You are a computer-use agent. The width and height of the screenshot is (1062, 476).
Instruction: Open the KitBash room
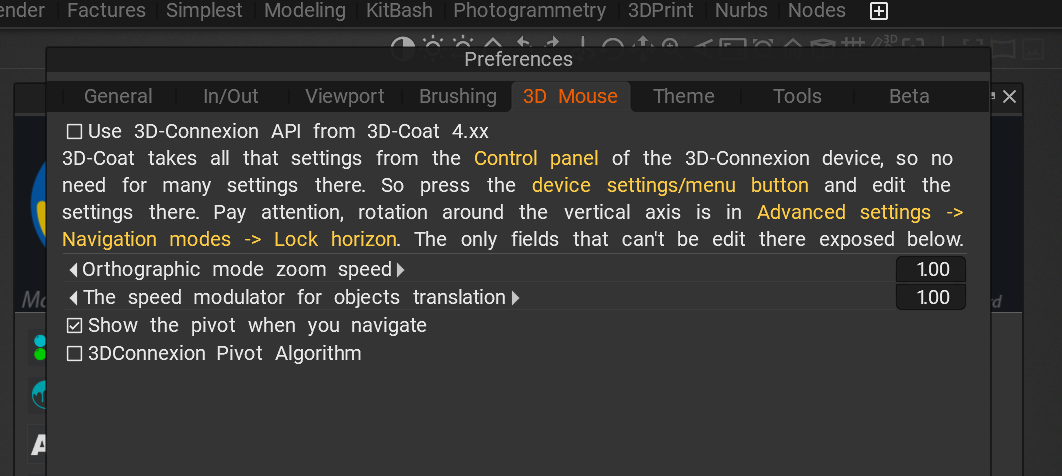coord(399,12)
